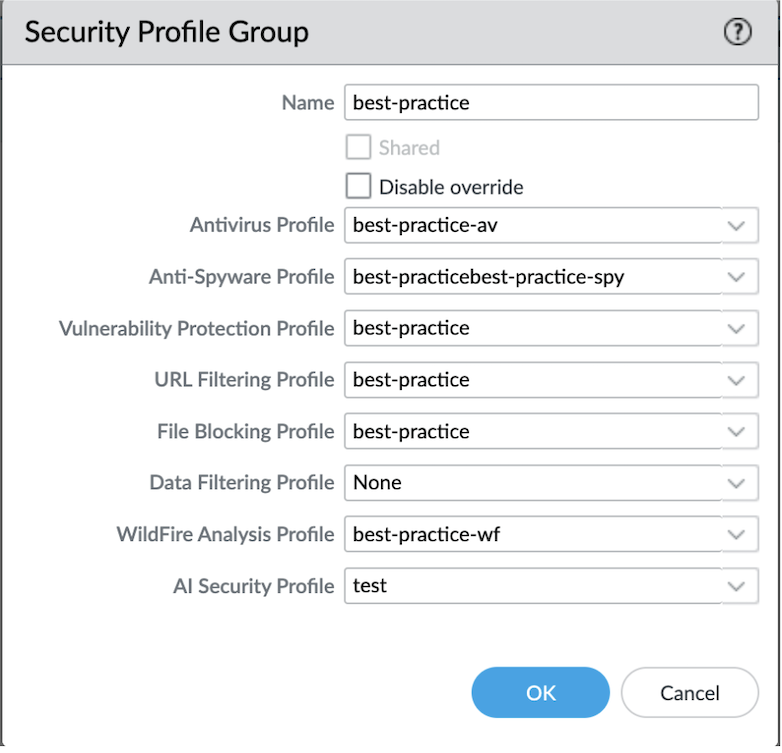Click the OK button
782x753 pixels.
(540, 692)
